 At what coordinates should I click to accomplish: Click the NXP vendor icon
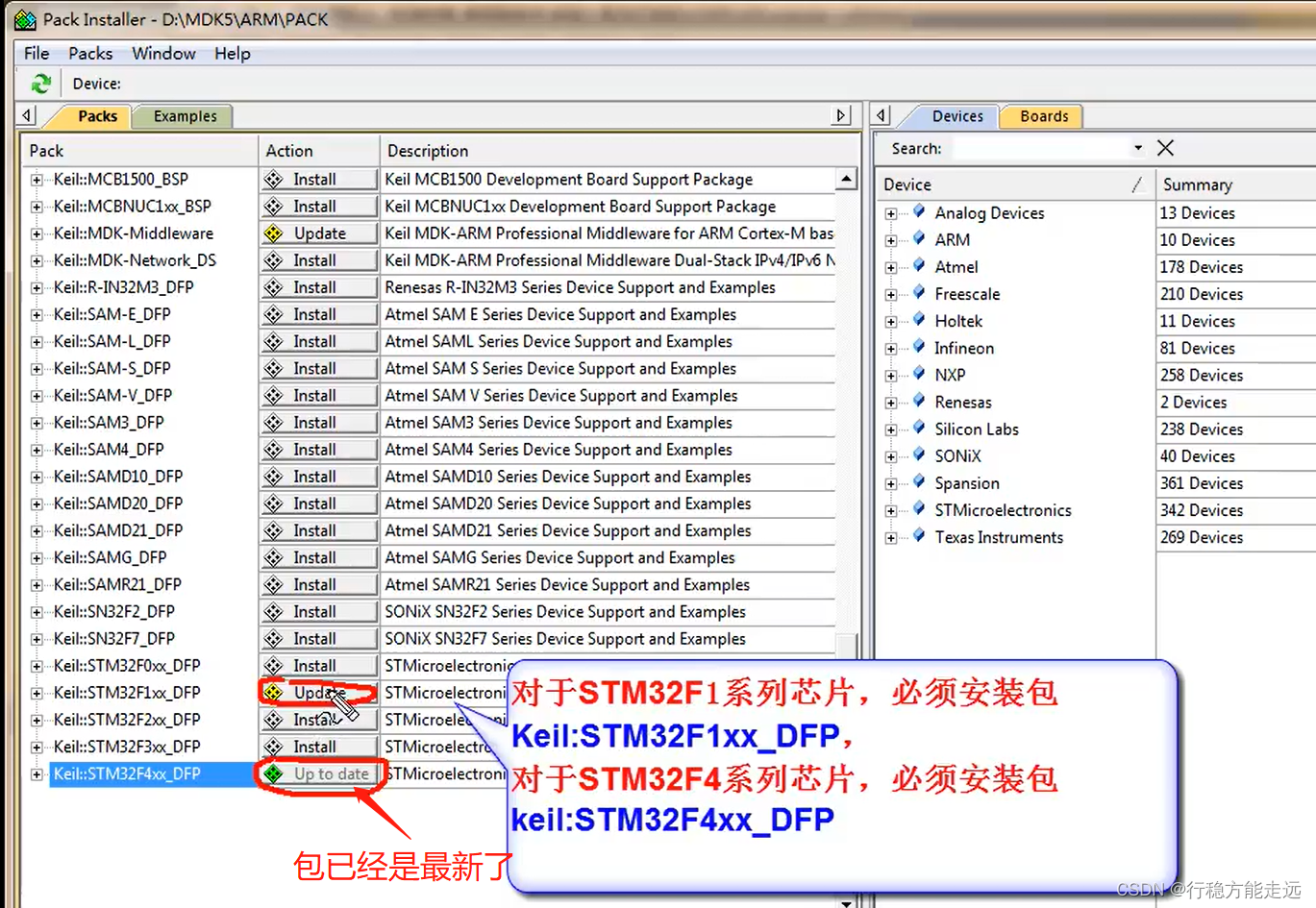(x=919, y=373)
